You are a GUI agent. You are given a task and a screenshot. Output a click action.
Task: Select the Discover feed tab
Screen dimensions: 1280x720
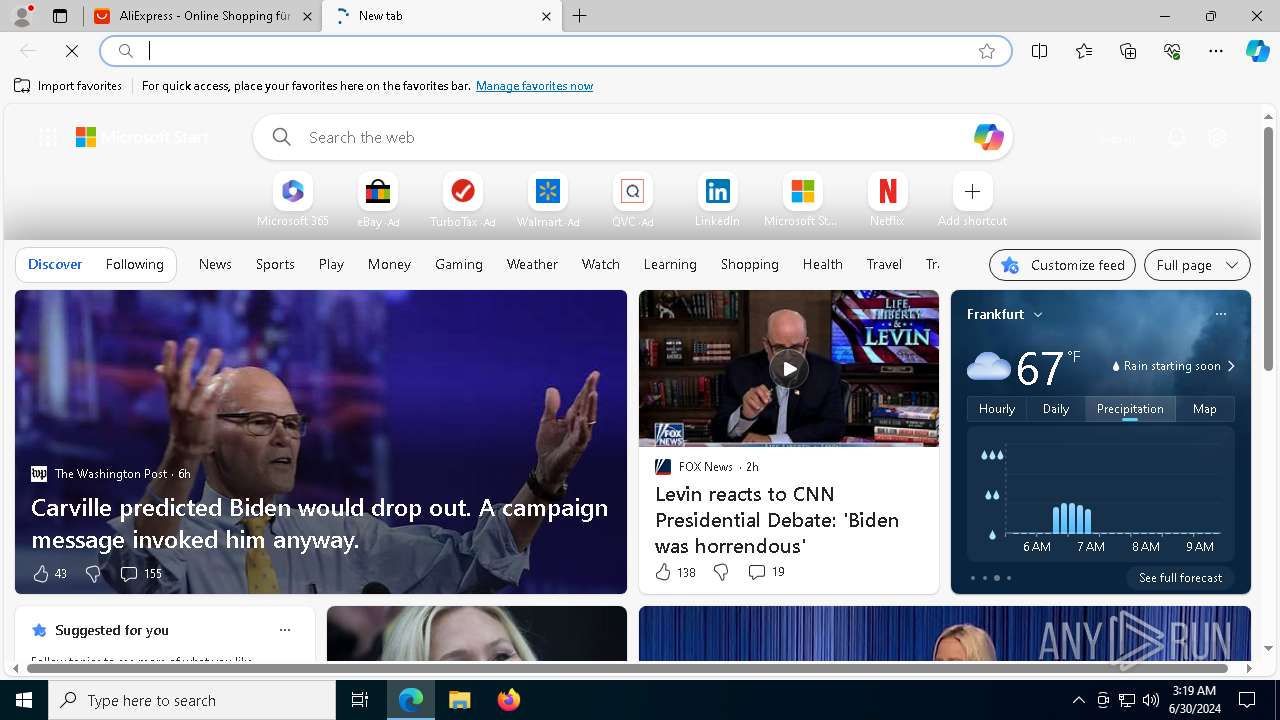pyautogui.click(x=55, y=264)
